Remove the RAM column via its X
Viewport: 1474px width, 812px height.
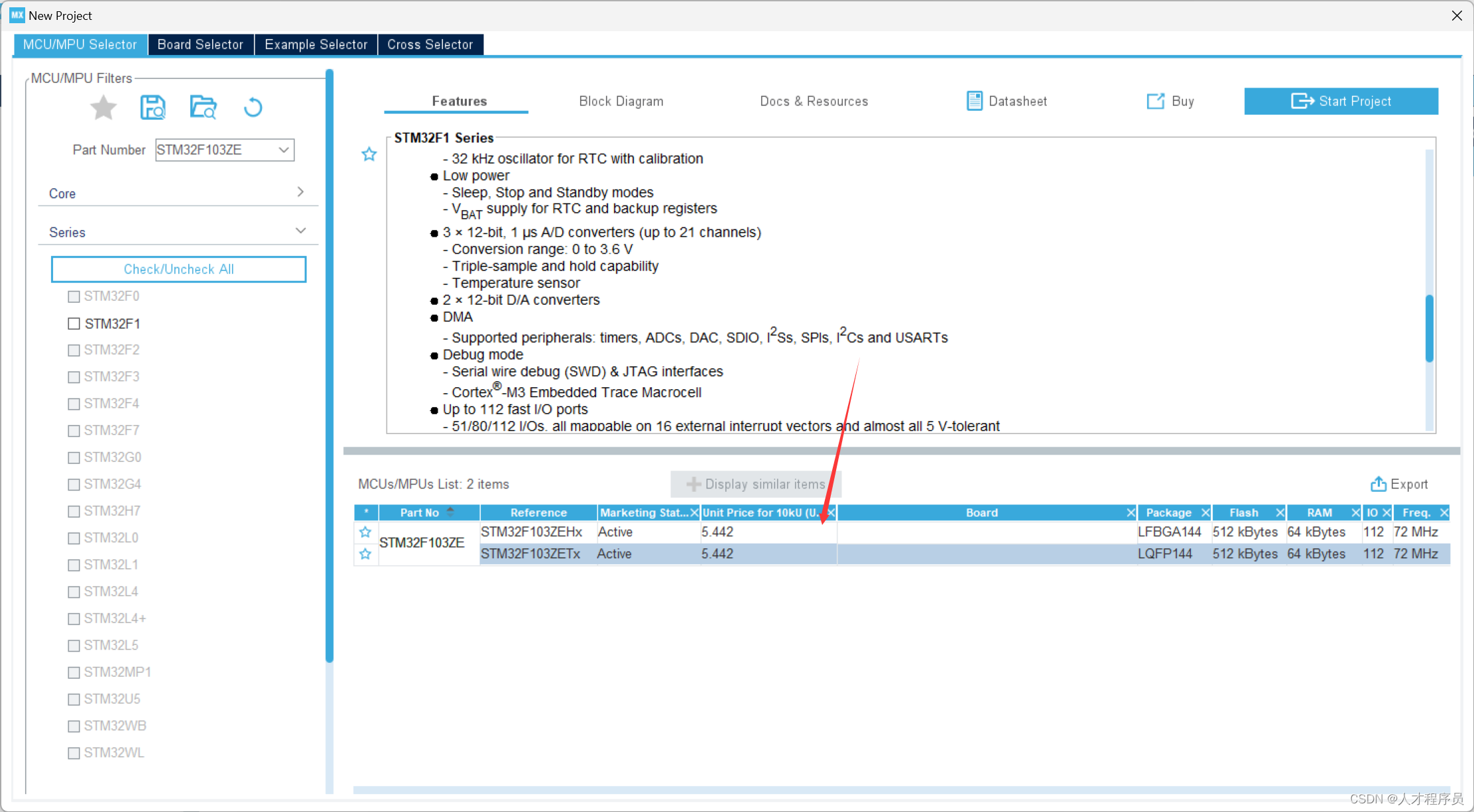point(1356,512)
